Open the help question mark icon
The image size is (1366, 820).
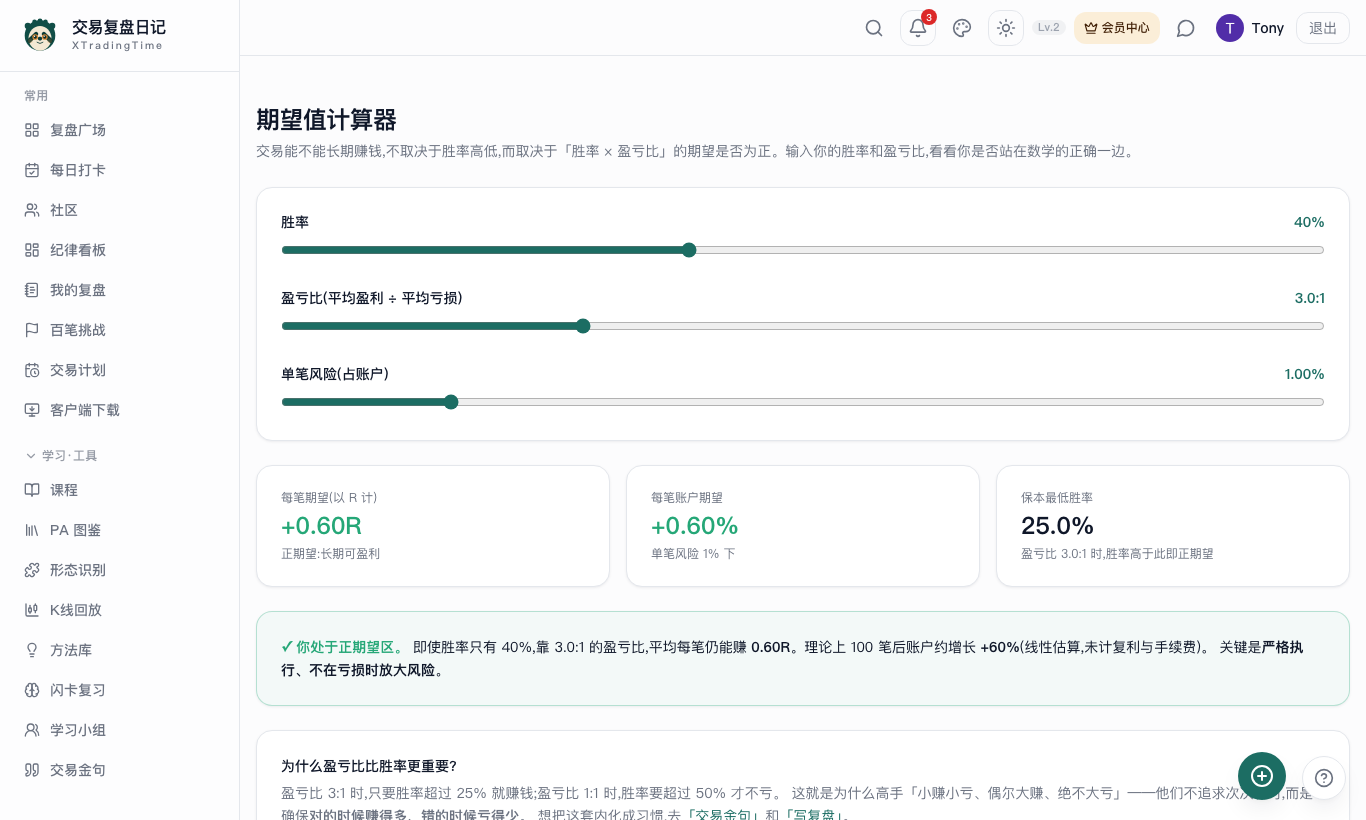point(1324,778)
